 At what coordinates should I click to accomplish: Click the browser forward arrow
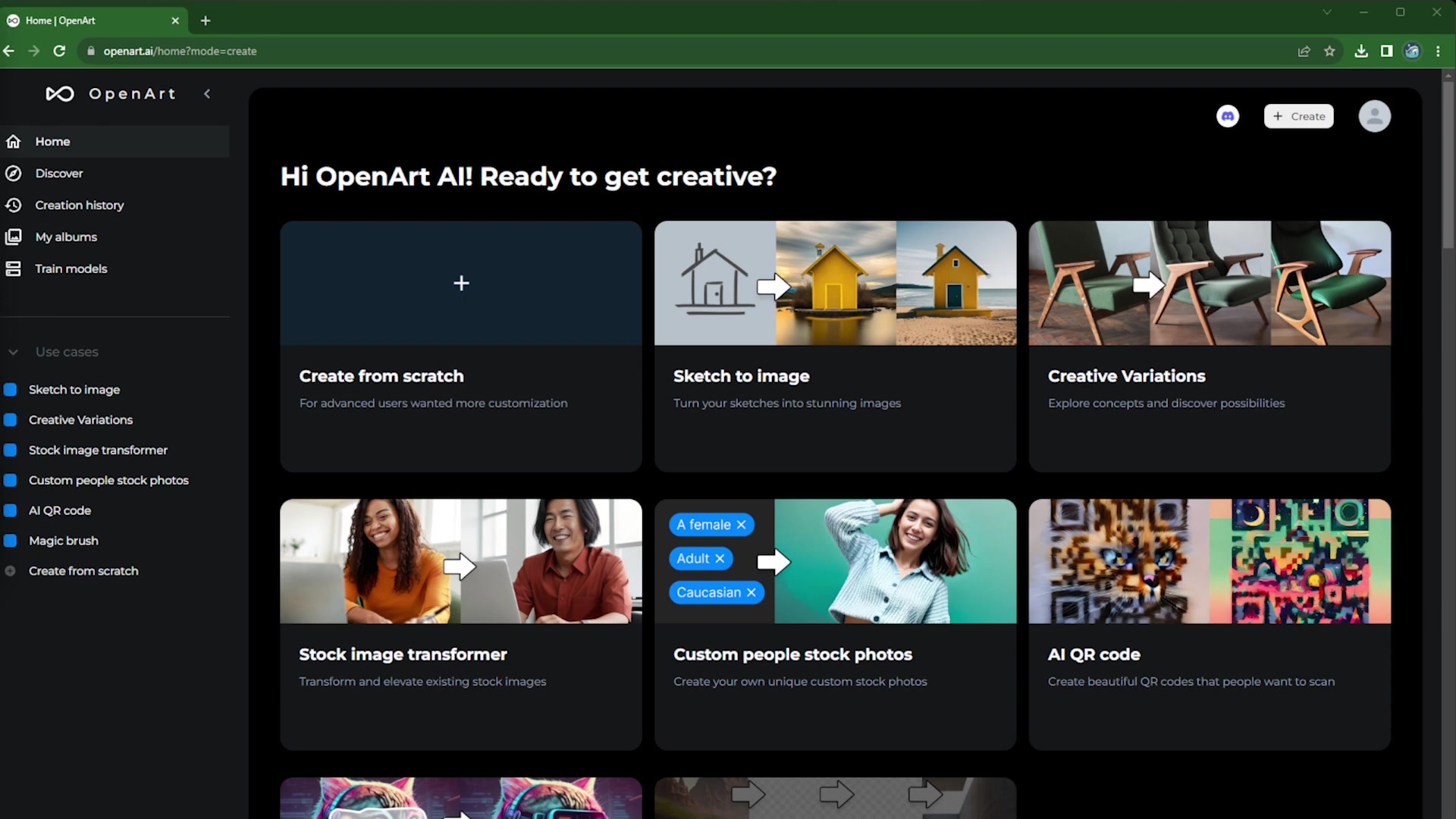[x=34, y=51]
